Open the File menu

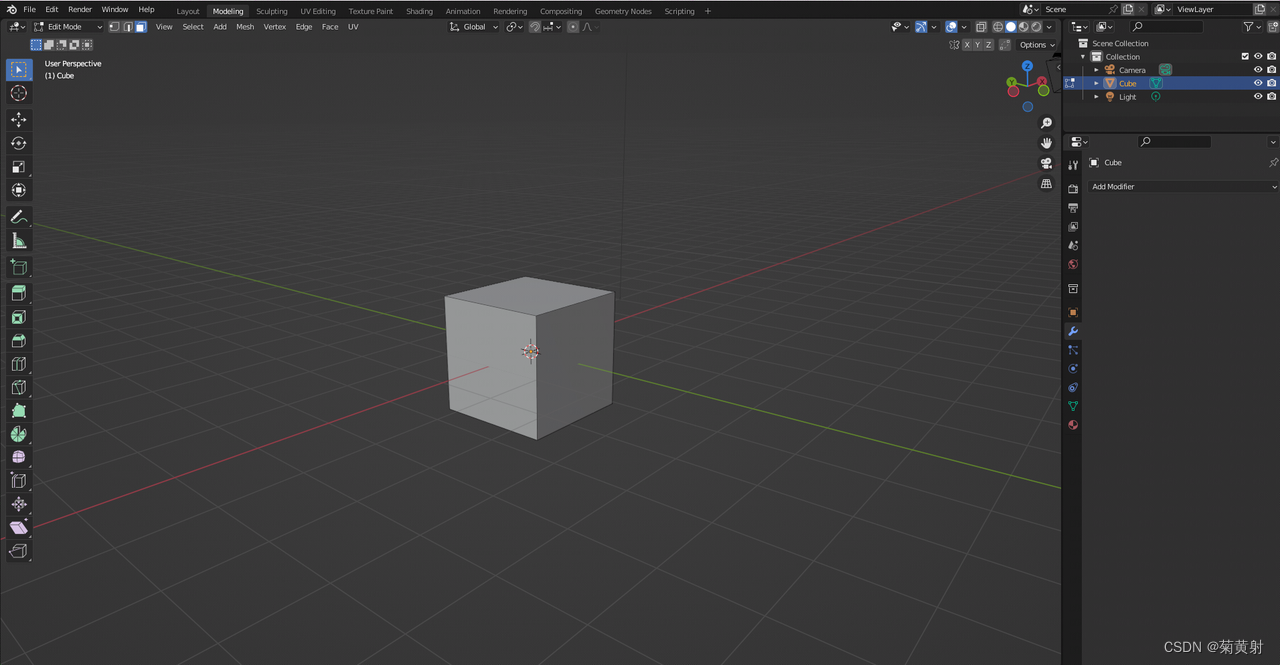click(29, 9)
